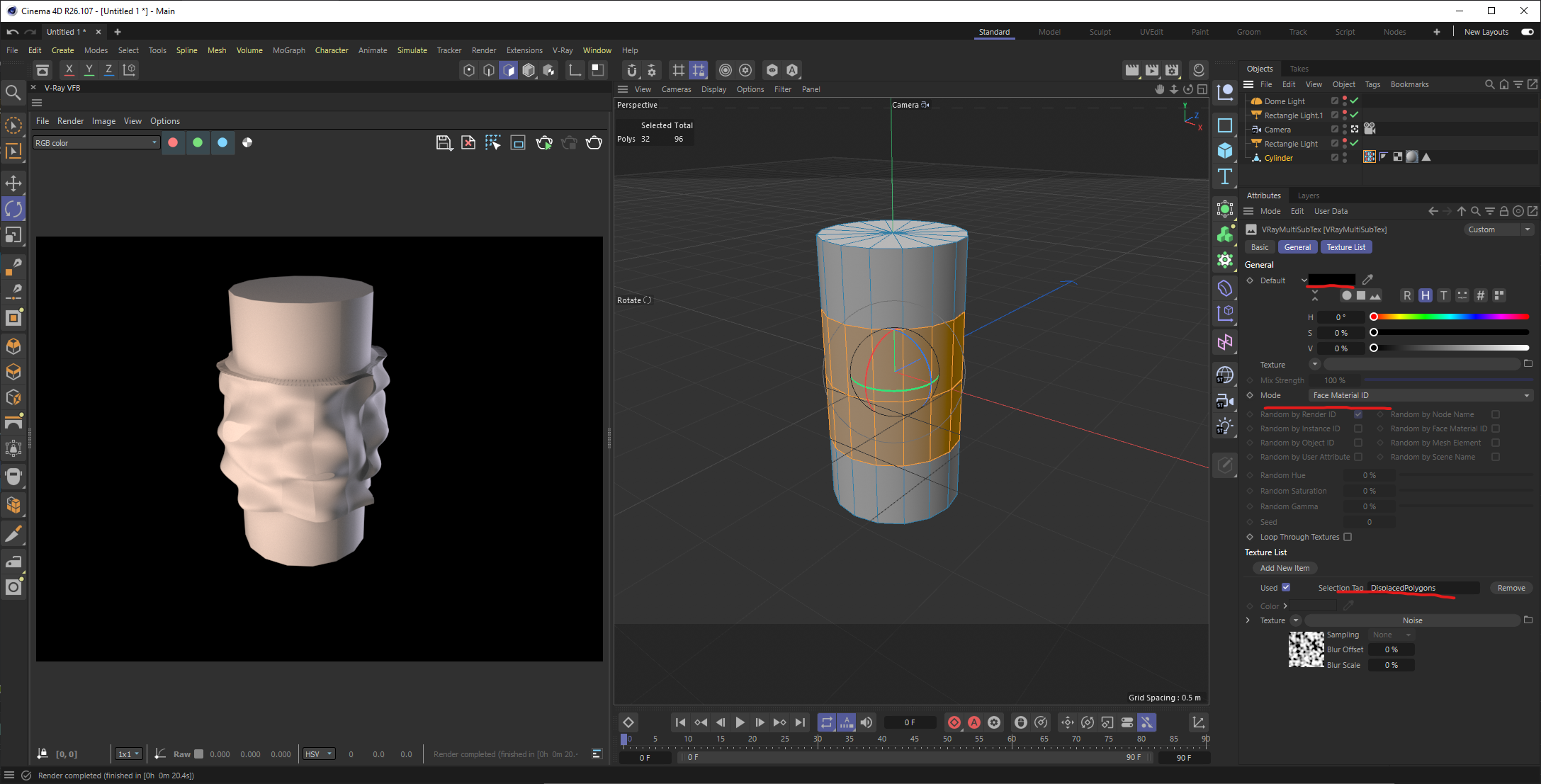Image resolution: width=1541 pixels, height=784 pixels.
Task: Uncheck the Used checkbox
Action: pos(1286,587)
